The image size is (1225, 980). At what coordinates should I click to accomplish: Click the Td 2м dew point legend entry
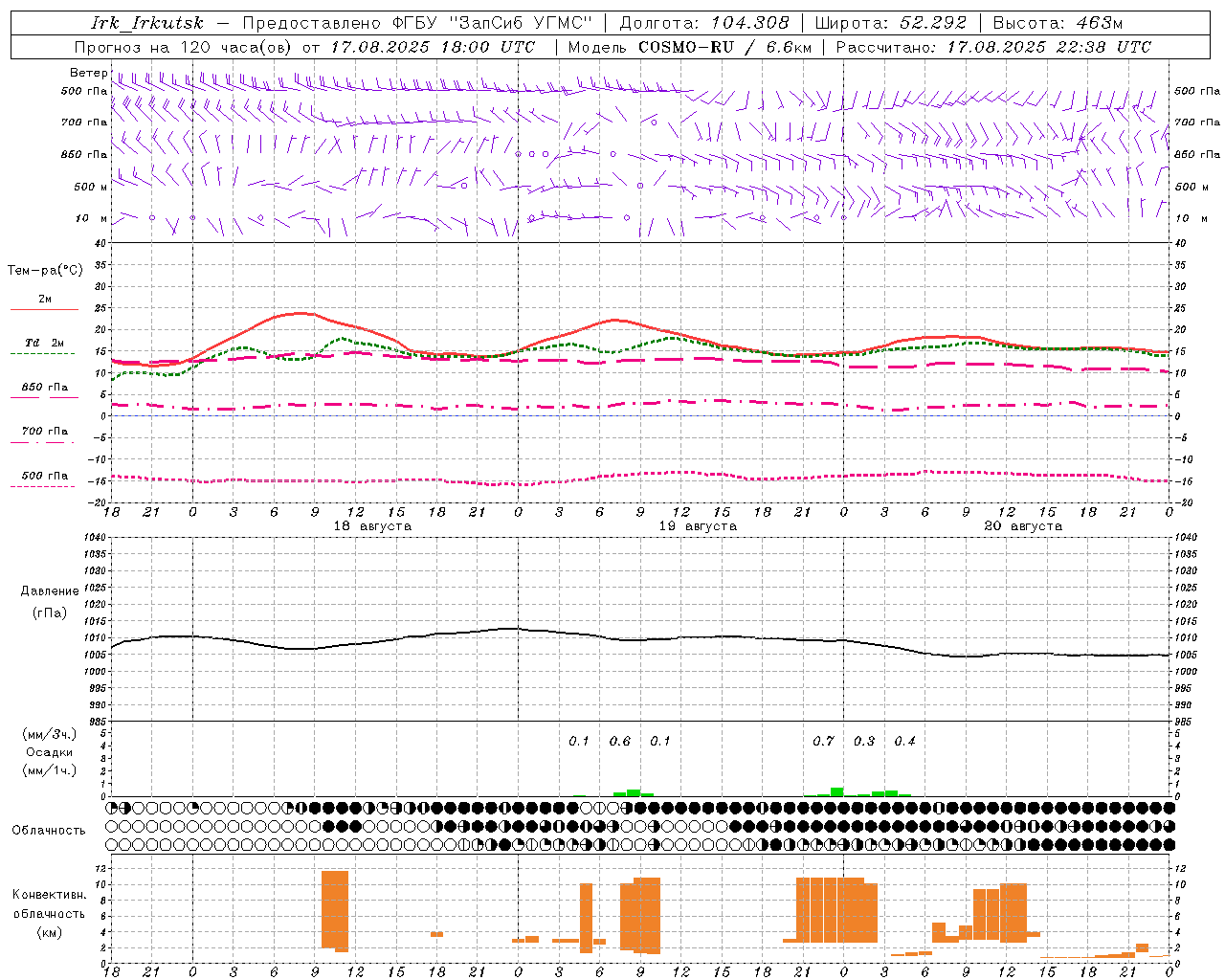point(44,343)
